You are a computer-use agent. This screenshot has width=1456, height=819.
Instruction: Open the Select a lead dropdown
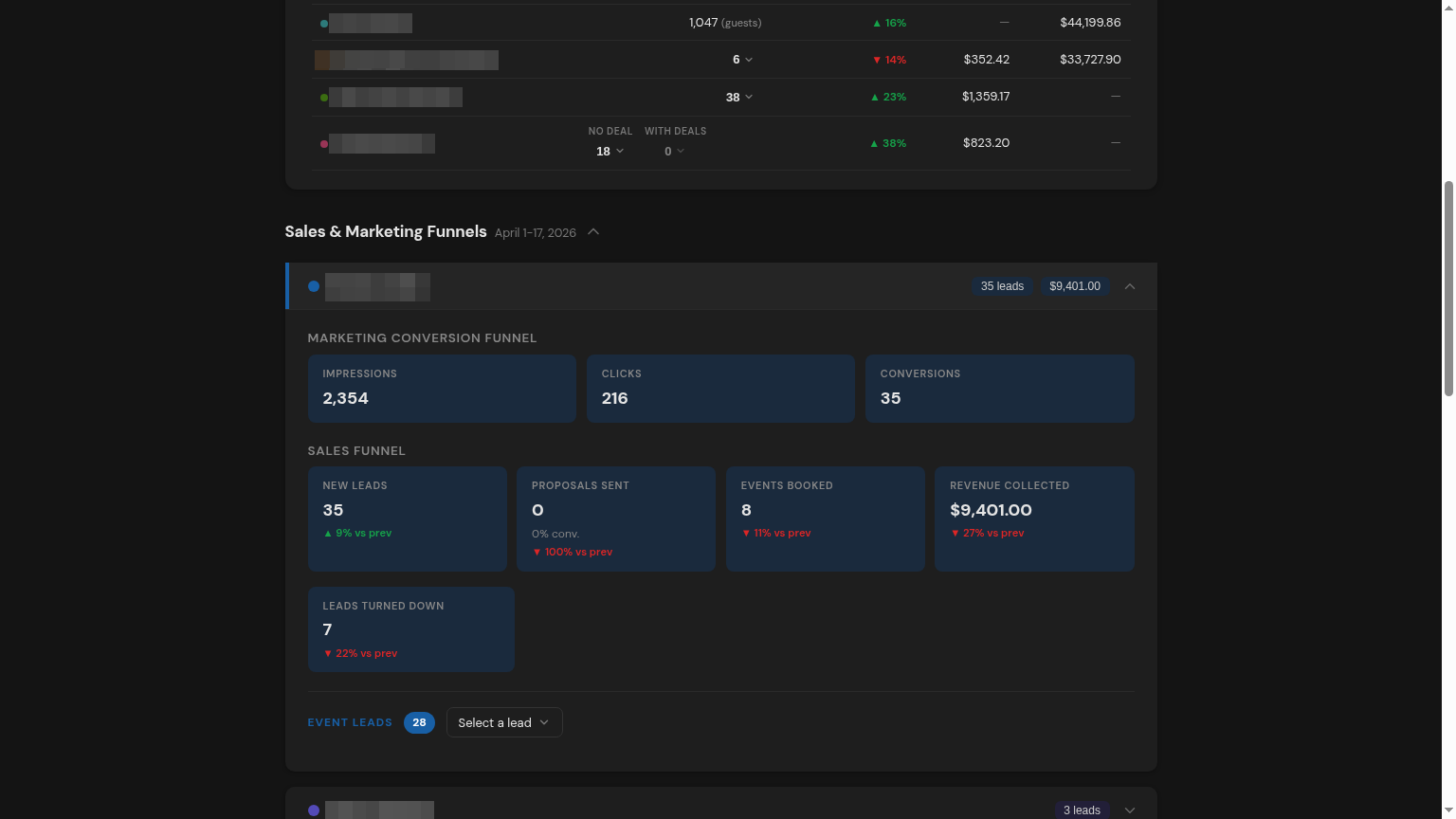(x=504, y=722)
